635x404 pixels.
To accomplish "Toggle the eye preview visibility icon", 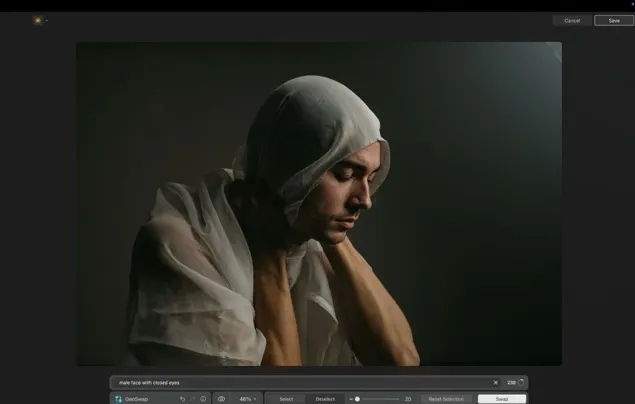I will tap(221, 398).
